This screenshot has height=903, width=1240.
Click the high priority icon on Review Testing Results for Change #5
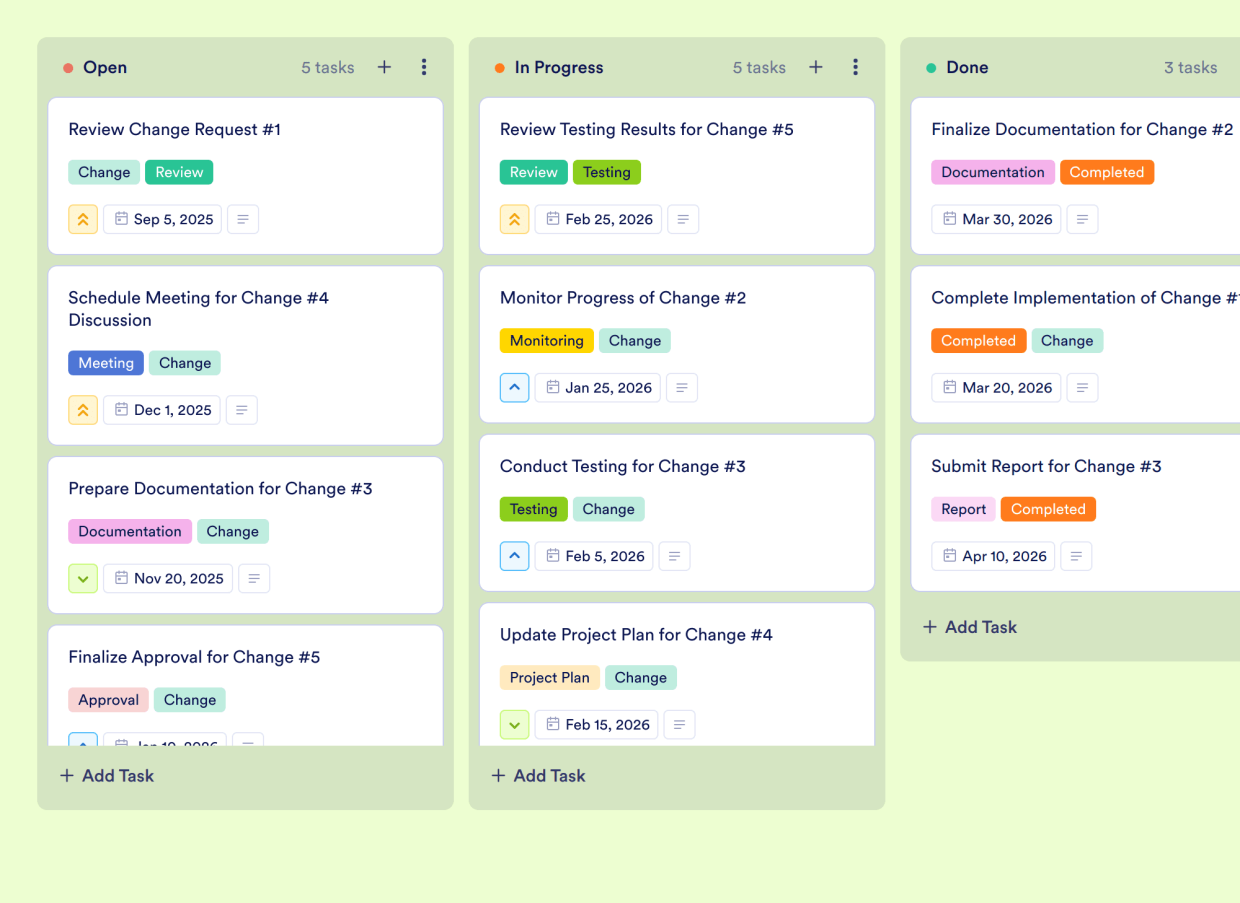tap(514, 219)
